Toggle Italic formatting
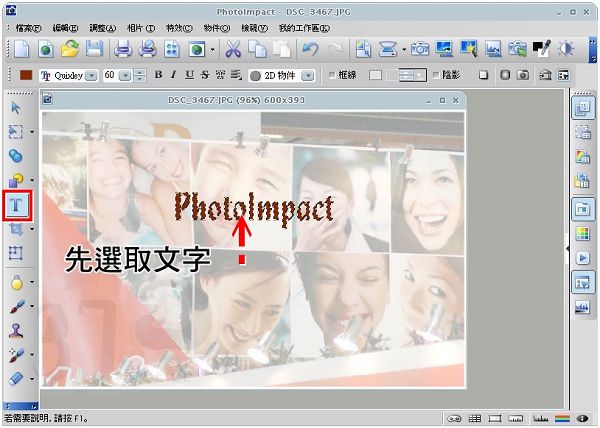 (173, 75)
